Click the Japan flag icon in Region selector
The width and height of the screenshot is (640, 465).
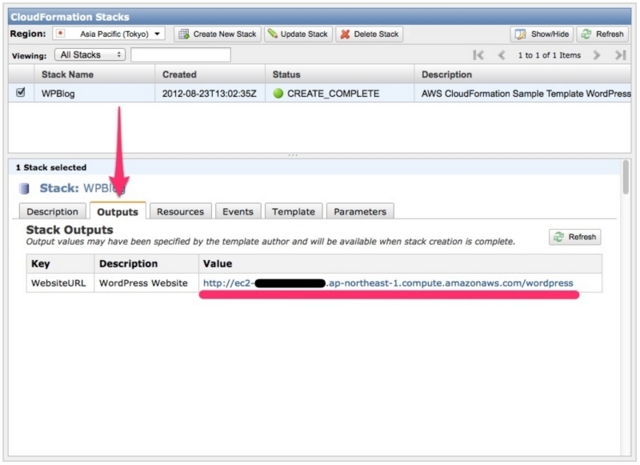(60, 33)
